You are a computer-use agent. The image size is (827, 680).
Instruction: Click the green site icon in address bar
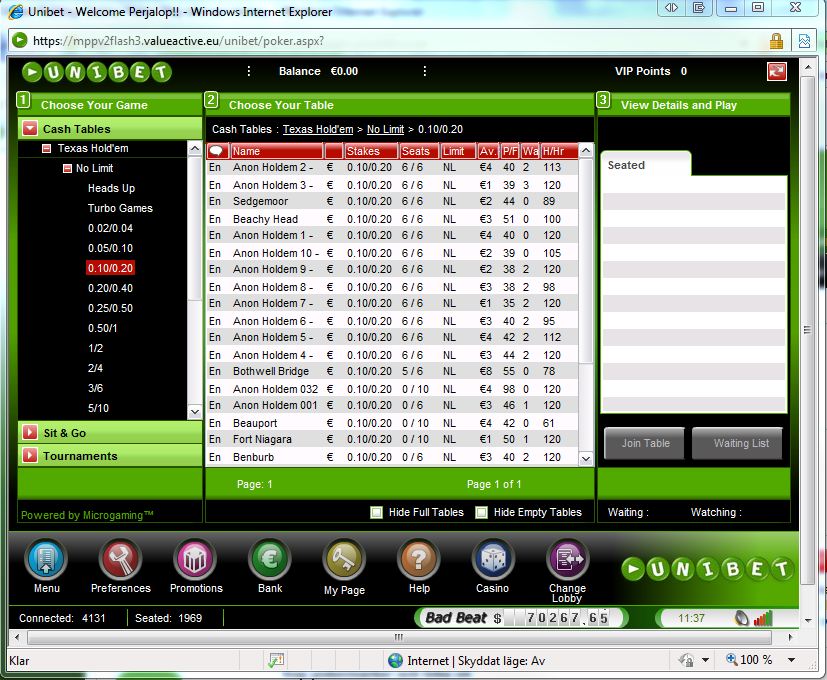[20, 41]
